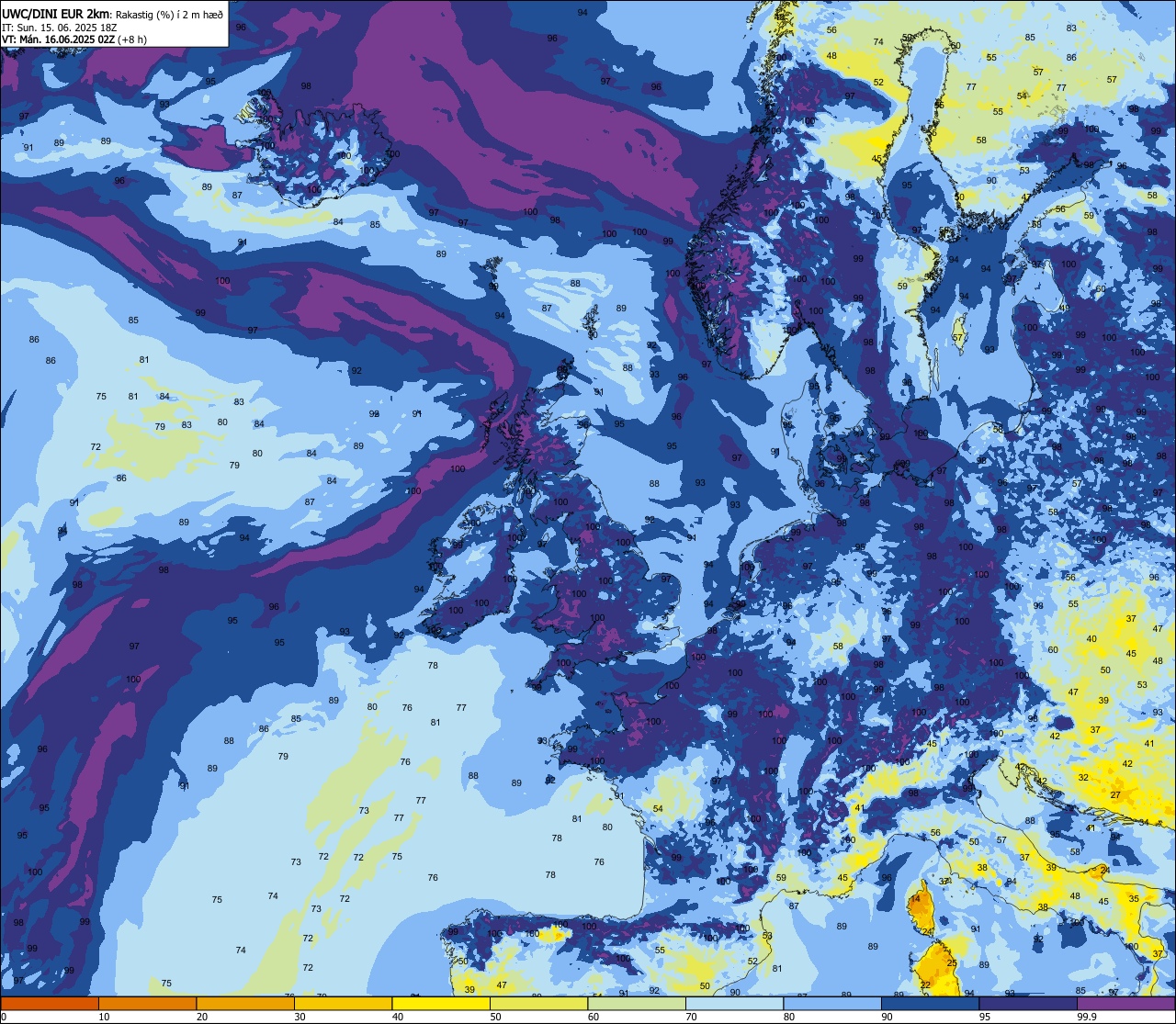
Task: Click the humidity value '14' on Corsica
Action: [915, 900]
